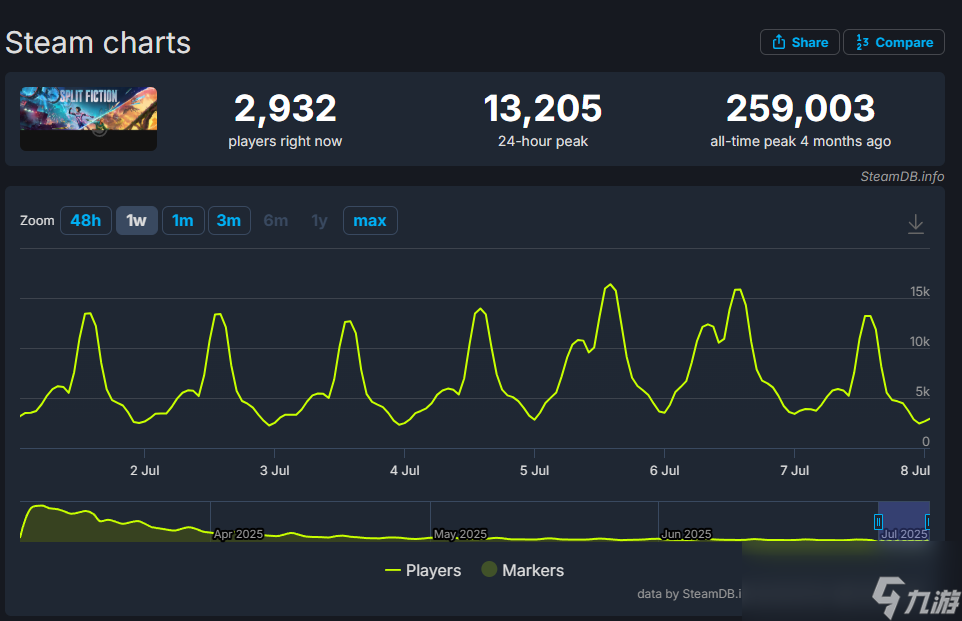The height and width of the screenshot is (621, 962).
Task: Grab the navigator left range handle
Action: [878, 522]
